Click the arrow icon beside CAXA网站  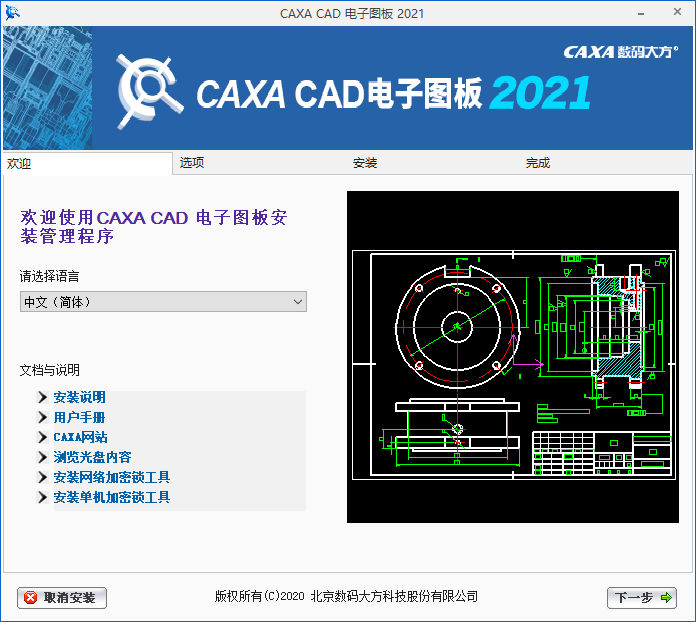pos(42,438)
